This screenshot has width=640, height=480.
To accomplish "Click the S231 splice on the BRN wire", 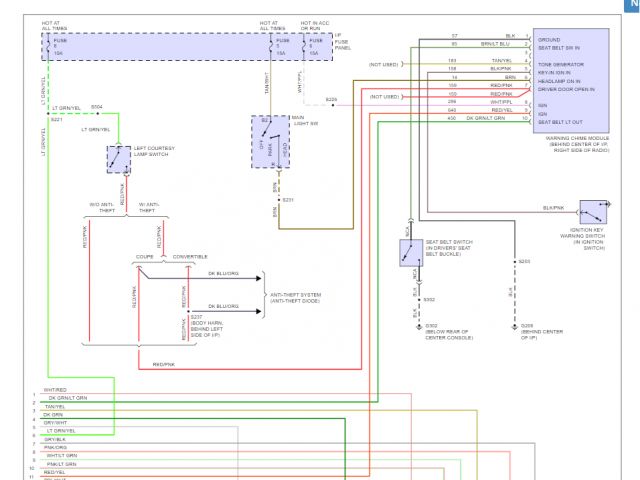I will click(x=288, y=200).
